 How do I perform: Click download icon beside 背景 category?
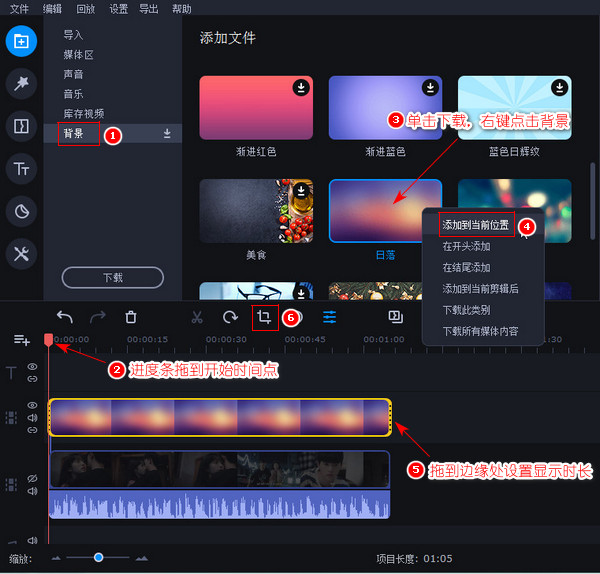pos(167,133)
